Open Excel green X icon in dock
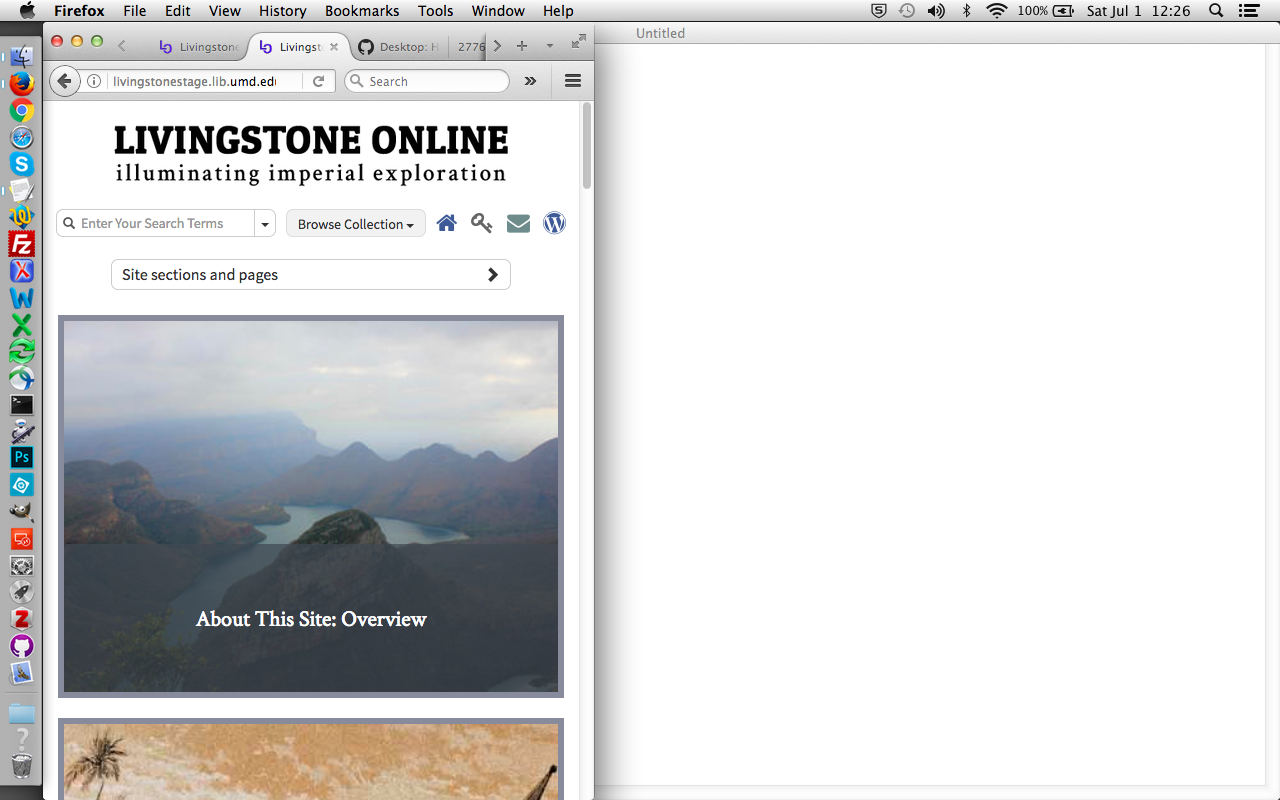 pyautogui.click(x=22, y=324)
